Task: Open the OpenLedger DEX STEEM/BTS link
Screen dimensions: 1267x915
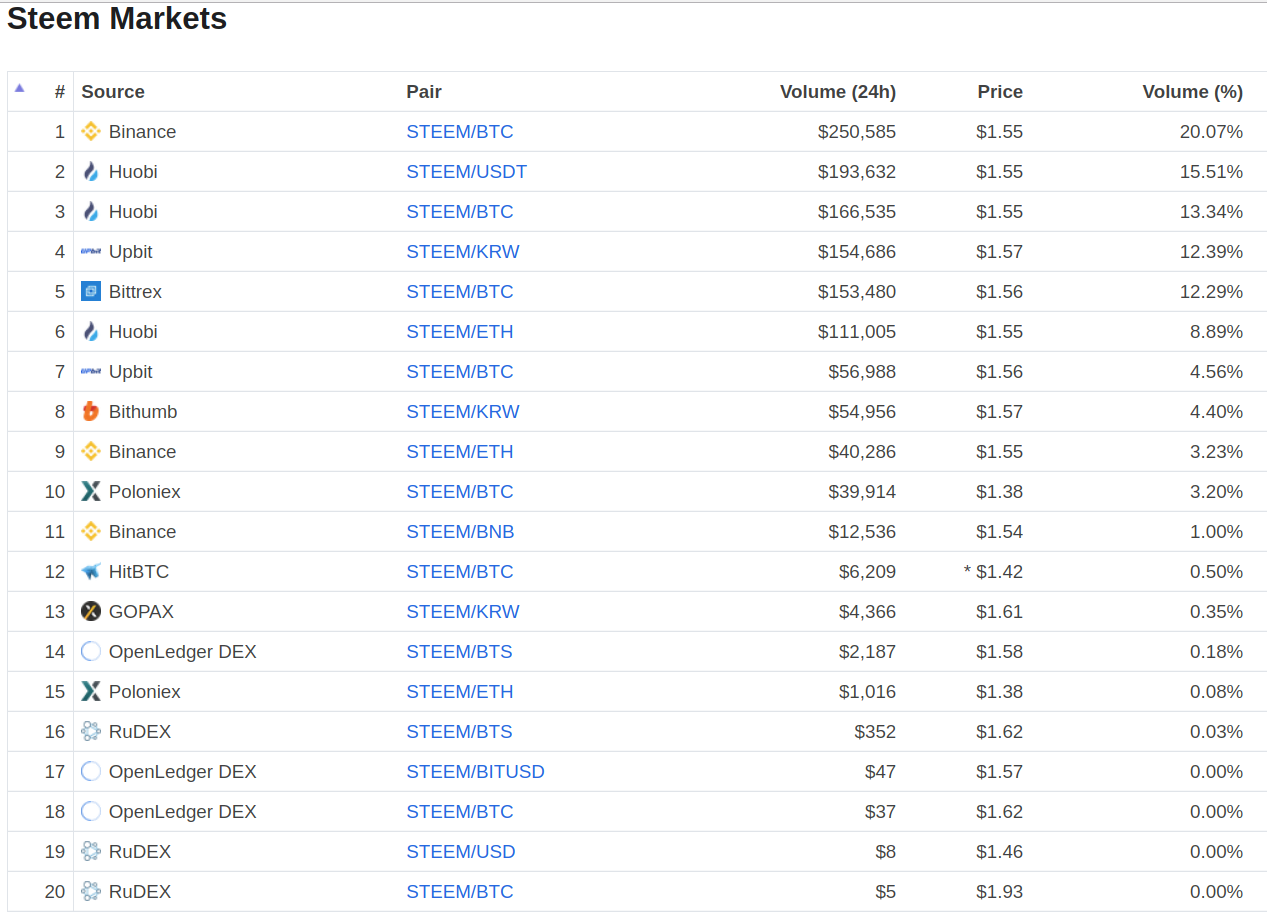Action: coord(459,651)
